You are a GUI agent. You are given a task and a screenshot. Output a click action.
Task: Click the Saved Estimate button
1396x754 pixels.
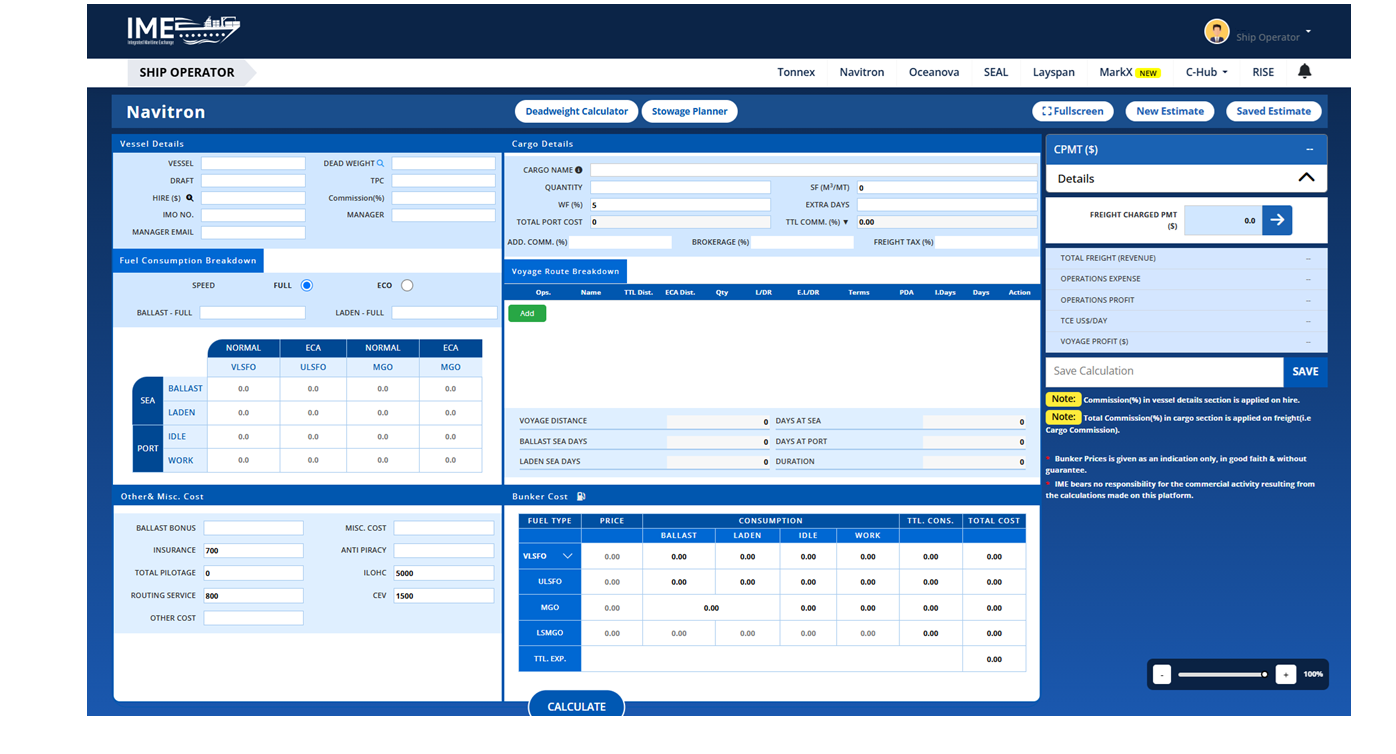point(1274,111)
